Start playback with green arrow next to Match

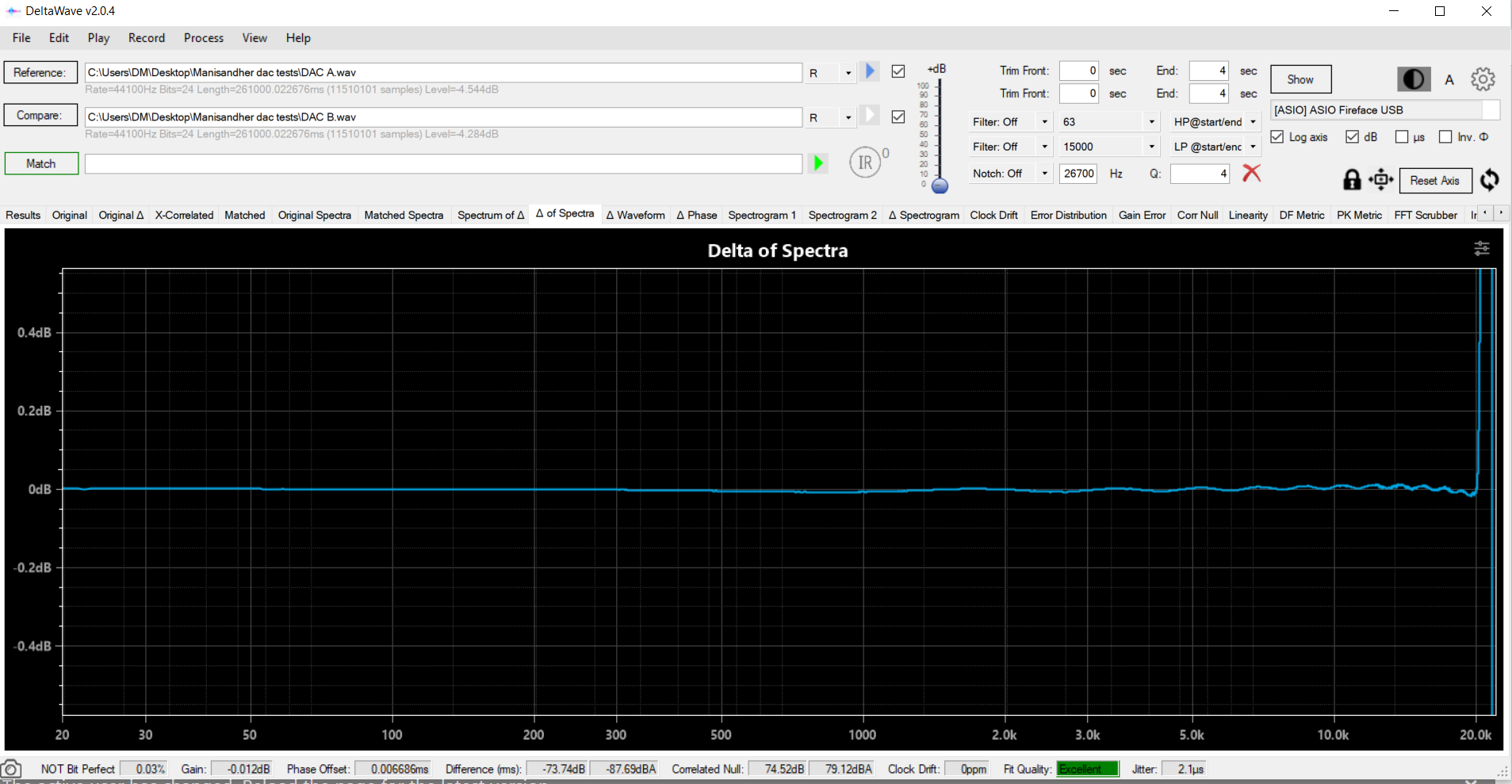coord(818,163)
